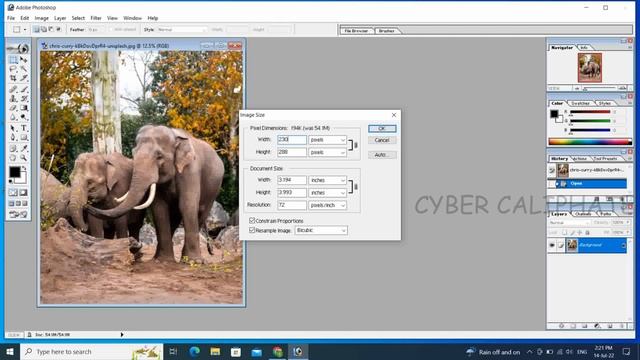Select the Lasso tool
This screenshot has height=360, width=640.
pyautogui.click(x=13, y=69)
